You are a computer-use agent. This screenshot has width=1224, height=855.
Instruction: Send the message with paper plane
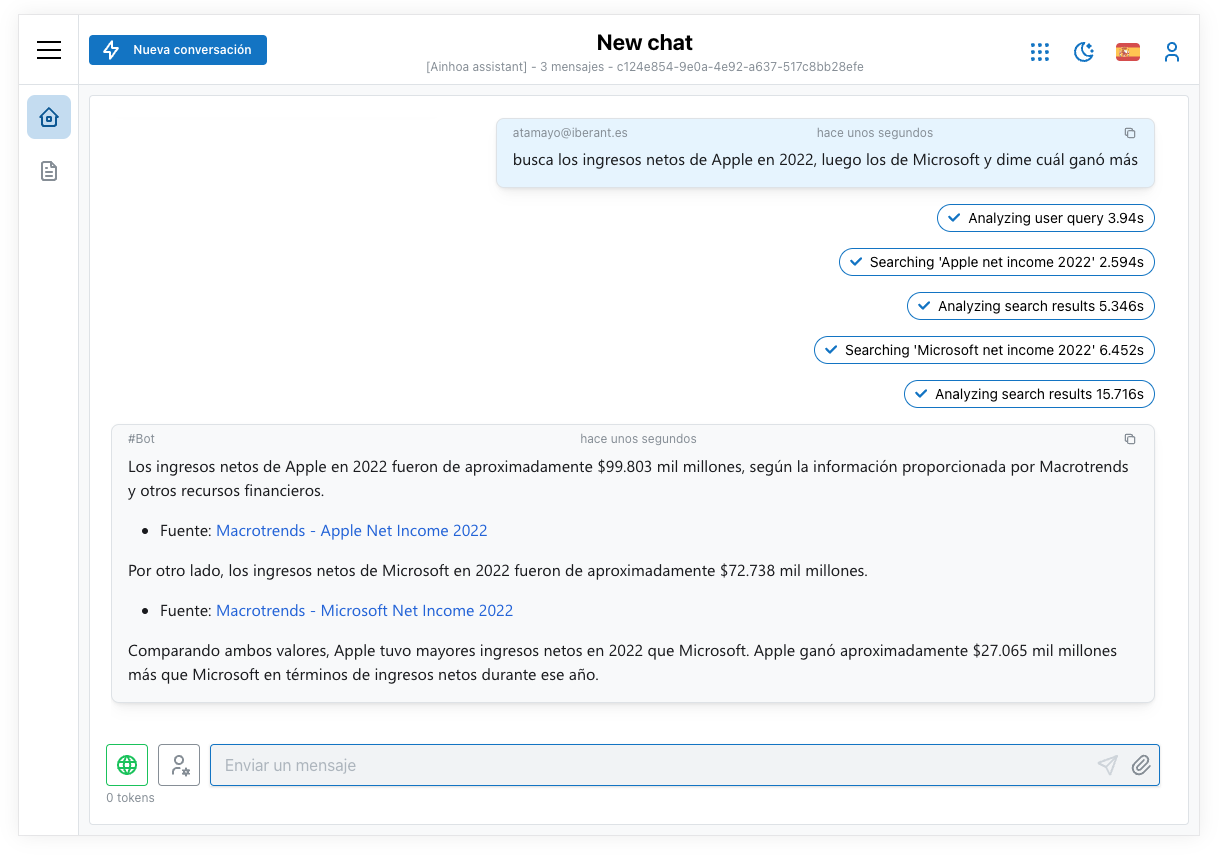click(1107, 765)
